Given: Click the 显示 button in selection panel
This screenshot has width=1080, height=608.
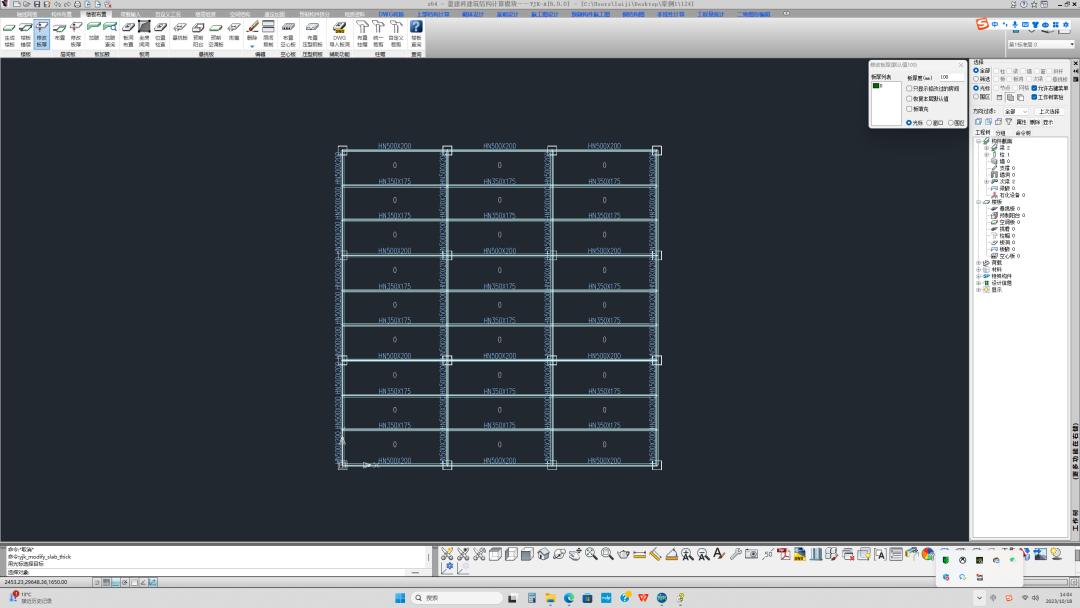Looking at the screenshot, I should tap(1048, 122).
